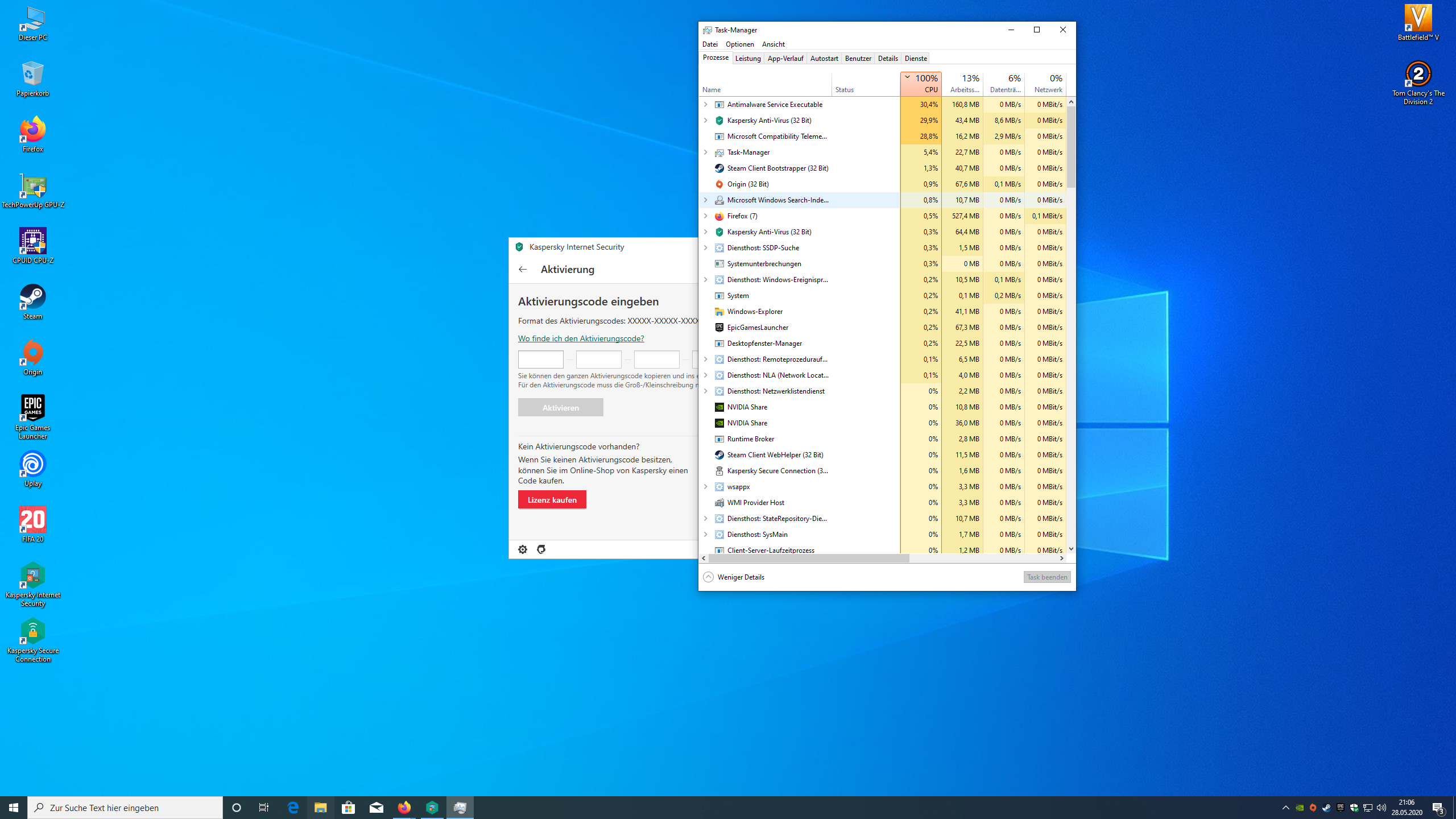The image size is (1456, 819).
Task: Switch to the Leistung tab
Action: [747, 59]
